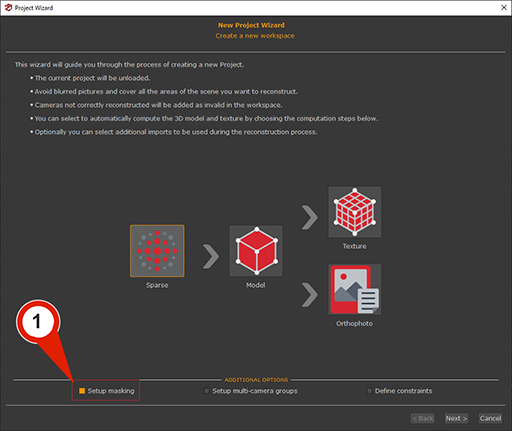Click the 3DF Zephyr logo in title bar
Viewport: 512px width, 431px height.
point(8,8)
